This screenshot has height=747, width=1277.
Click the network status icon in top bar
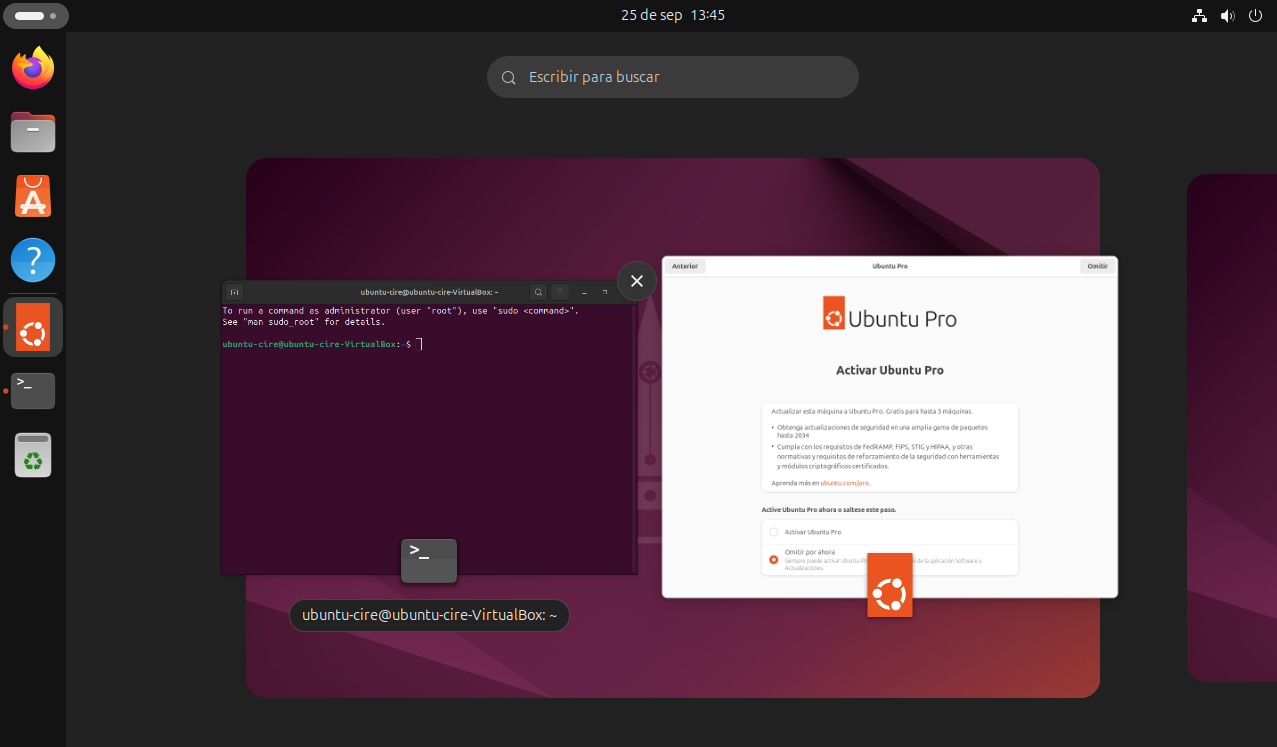[1199, 16]
